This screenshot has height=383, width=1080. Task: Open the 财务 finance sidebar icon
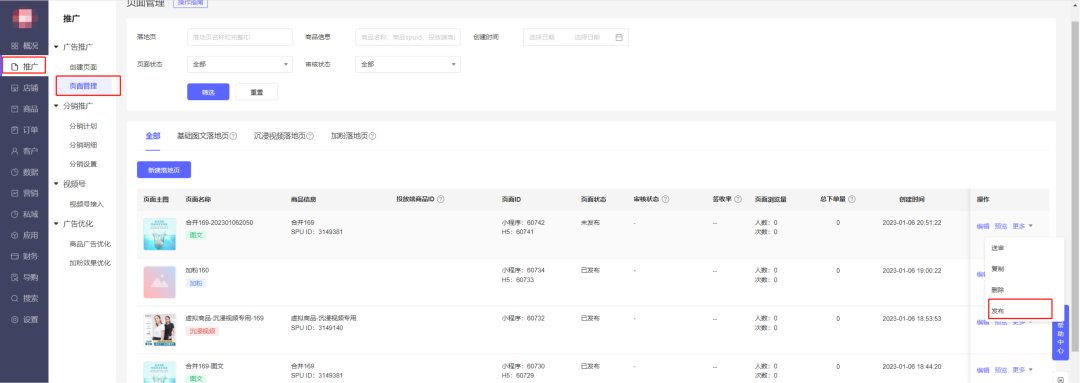click(15, 256)
